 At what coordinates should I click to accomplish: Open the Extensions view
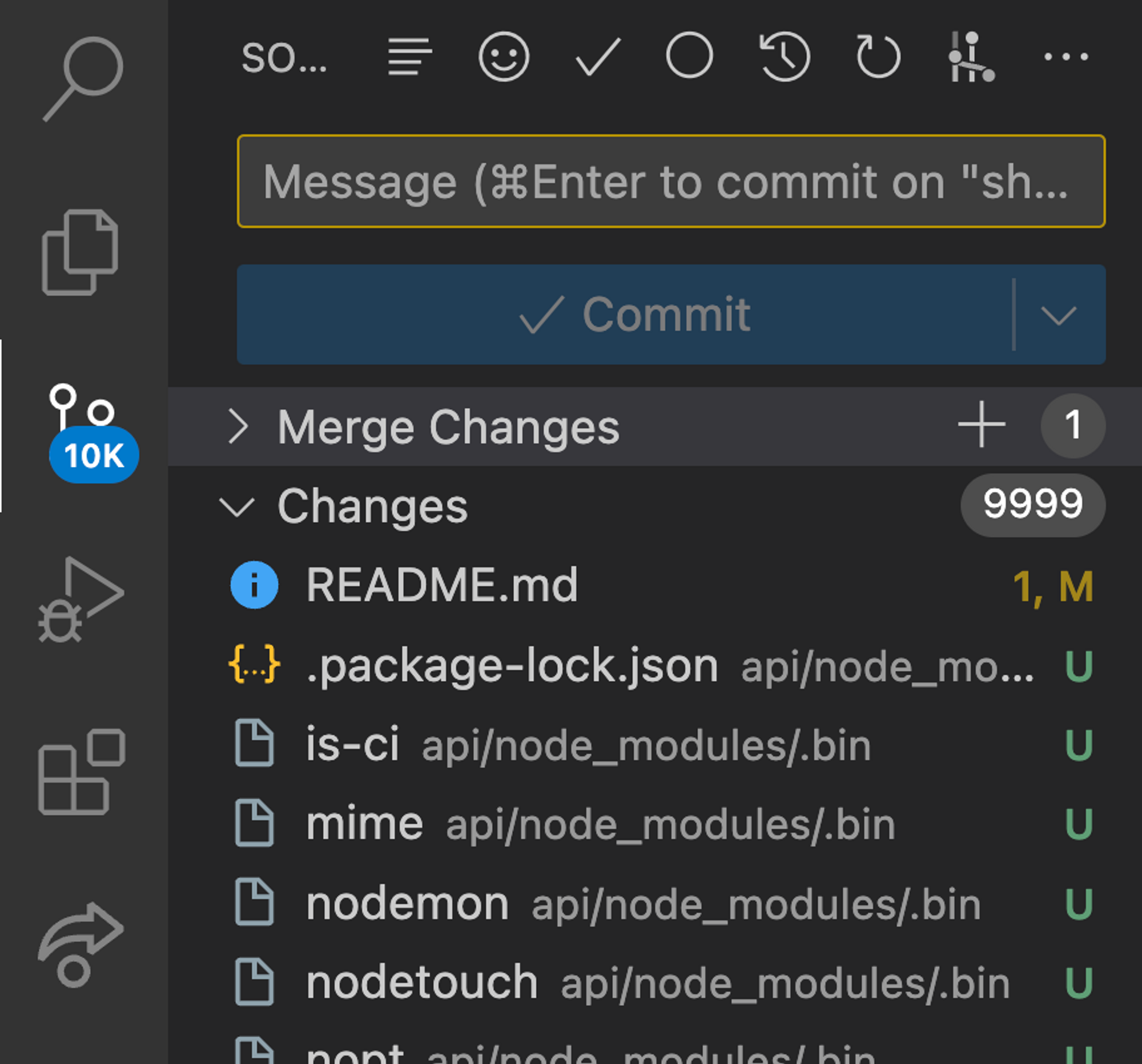(82, 772)
